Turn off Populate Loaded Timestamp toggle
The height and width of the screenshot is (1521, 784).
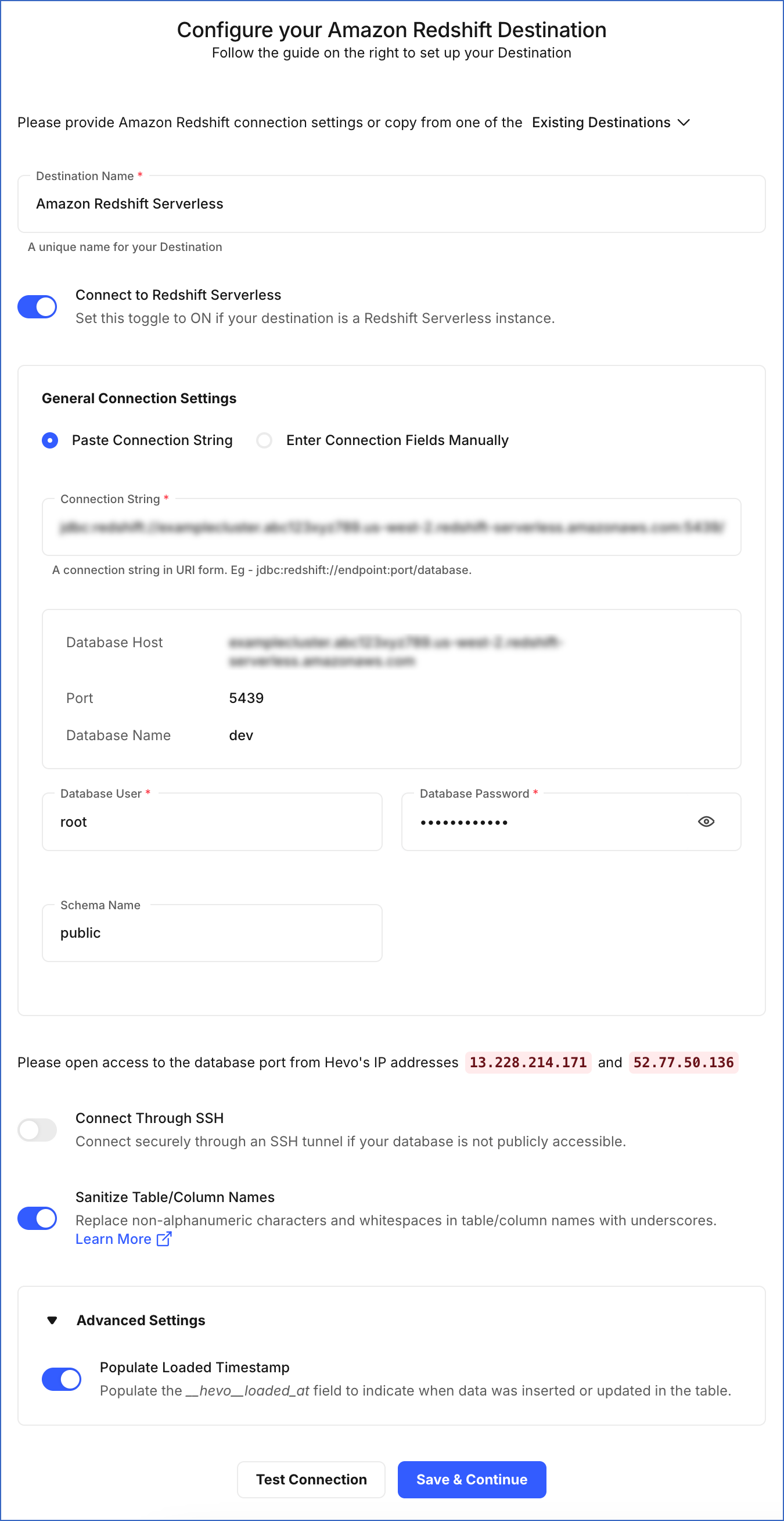click(62, 1379)
